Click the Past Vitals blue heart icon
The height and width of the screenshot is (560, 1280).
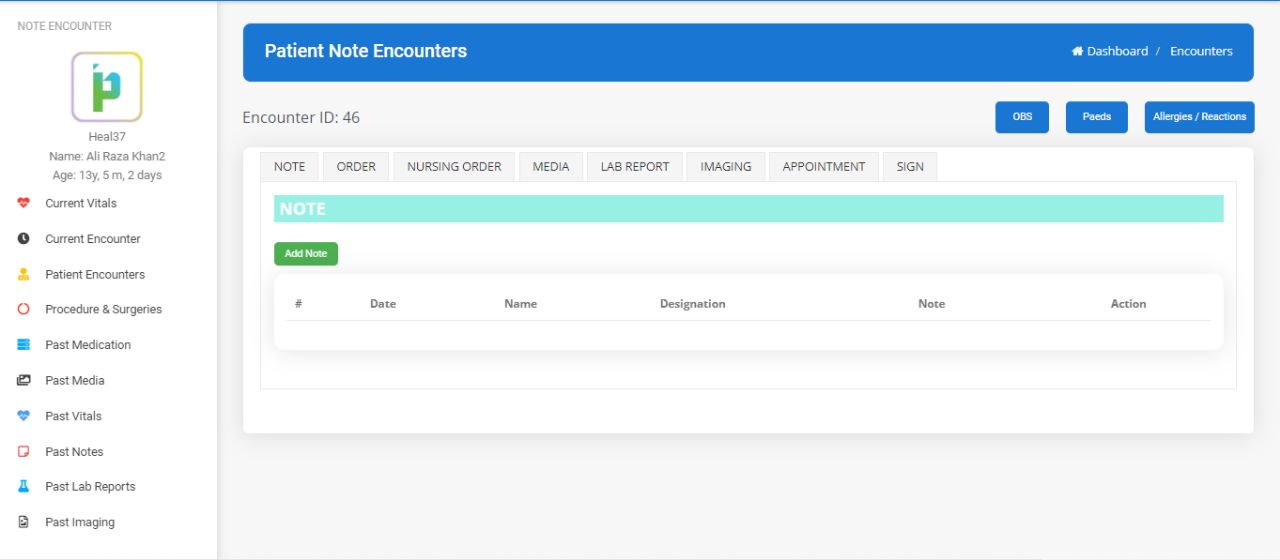(24, 416)
